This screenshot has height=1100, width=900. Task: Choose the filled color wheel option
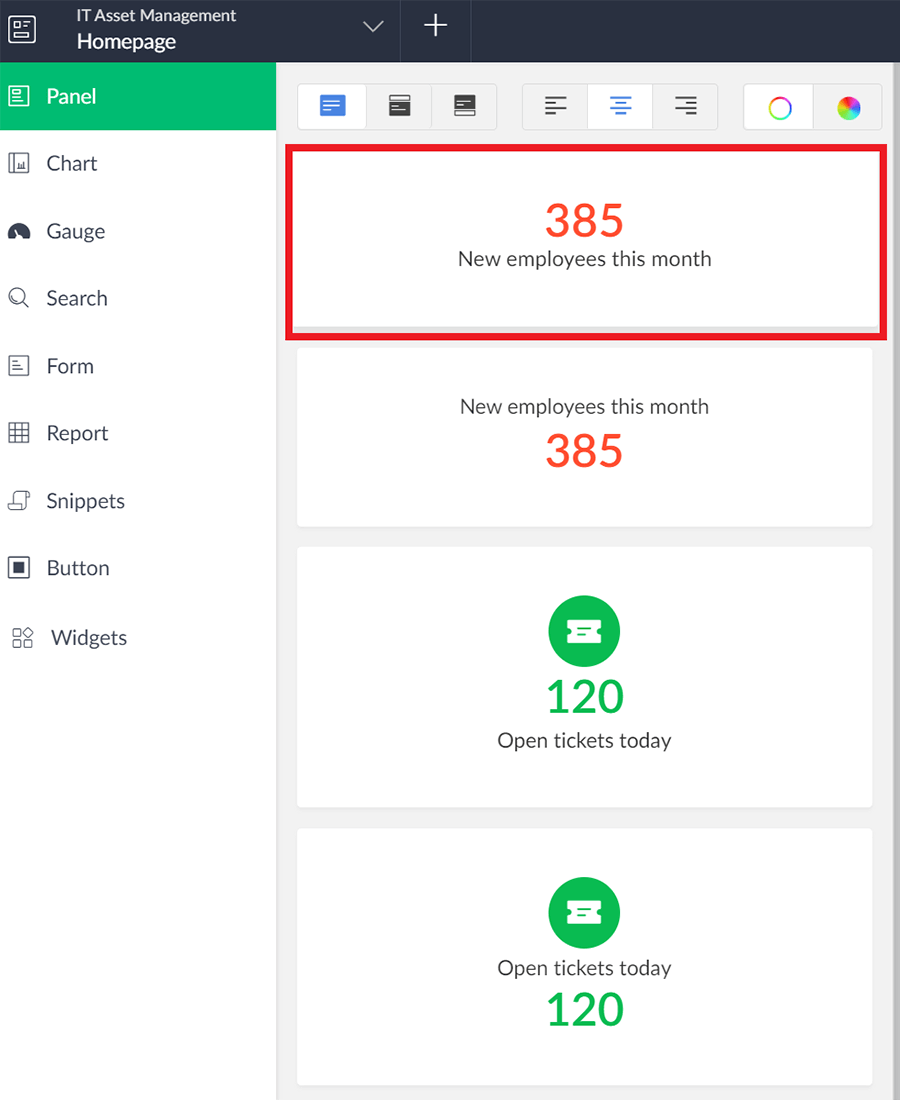click(848, 107)
